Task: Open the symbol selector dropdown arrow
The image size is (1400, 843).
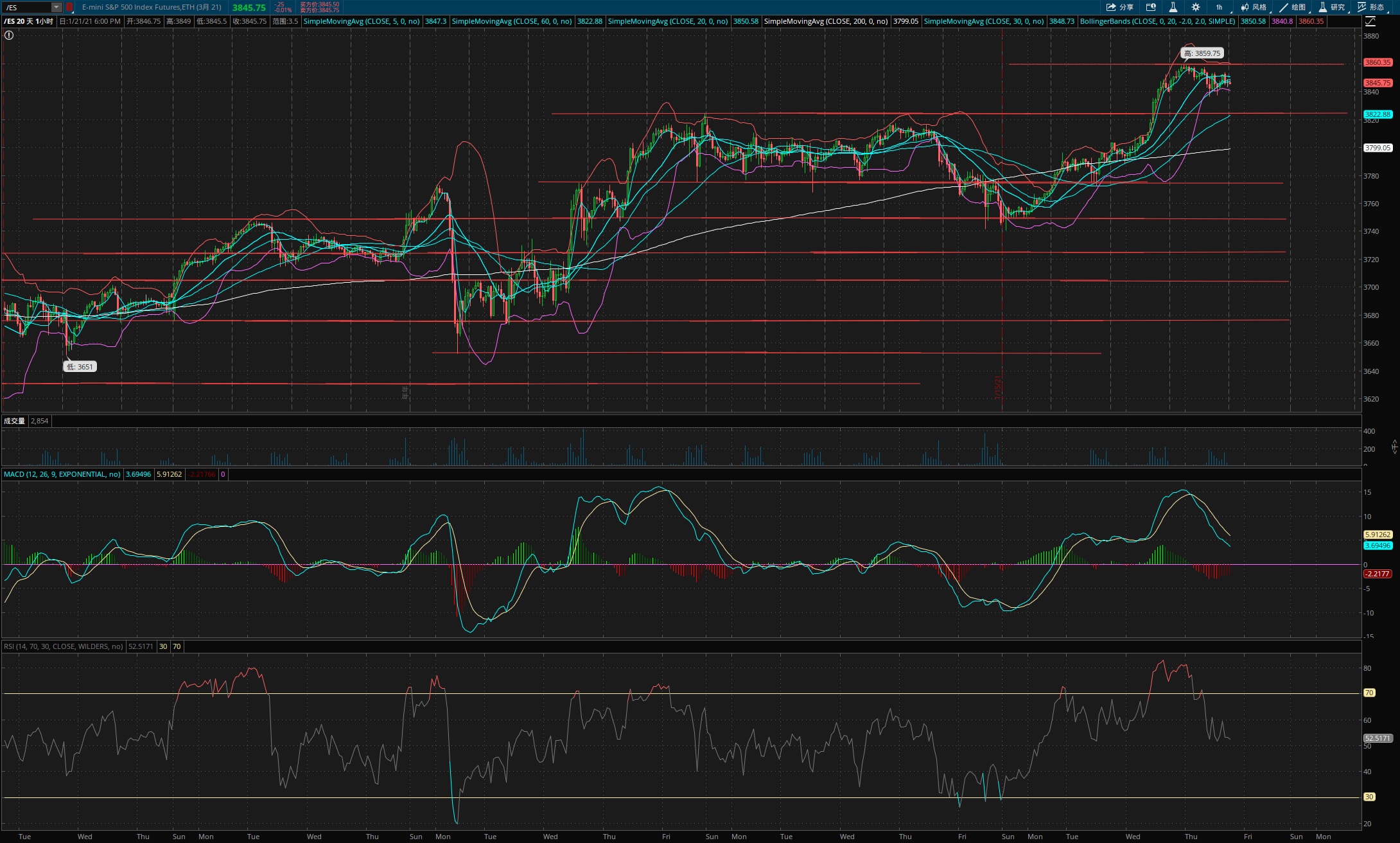Action: 57,7
